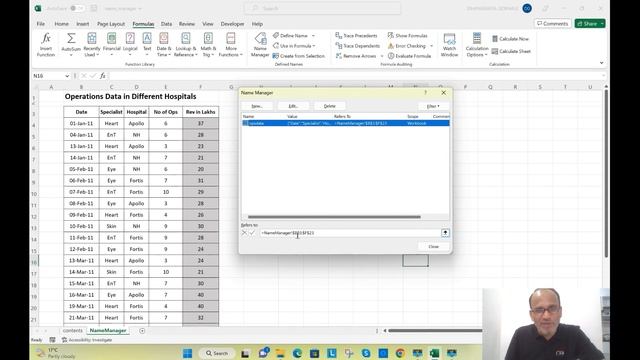Click Error Checking
The width and height of the screenshot is (640, 360).
pyautogui.click(x=407, y=46)
